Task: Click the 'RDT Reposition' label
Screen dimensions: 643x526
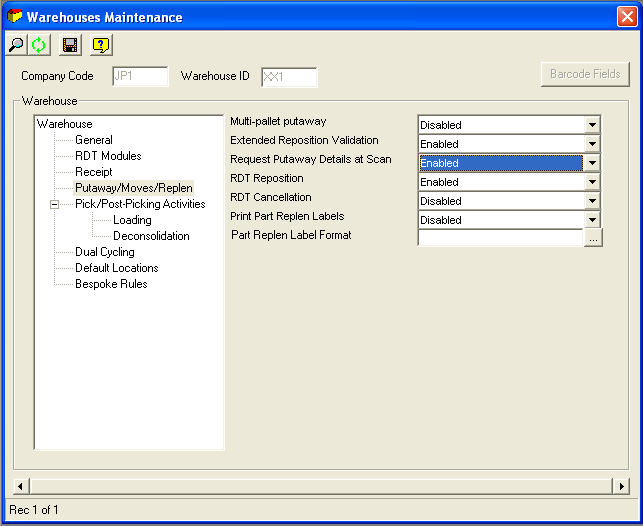Action: pyautogui.click(x=267, y=178)
